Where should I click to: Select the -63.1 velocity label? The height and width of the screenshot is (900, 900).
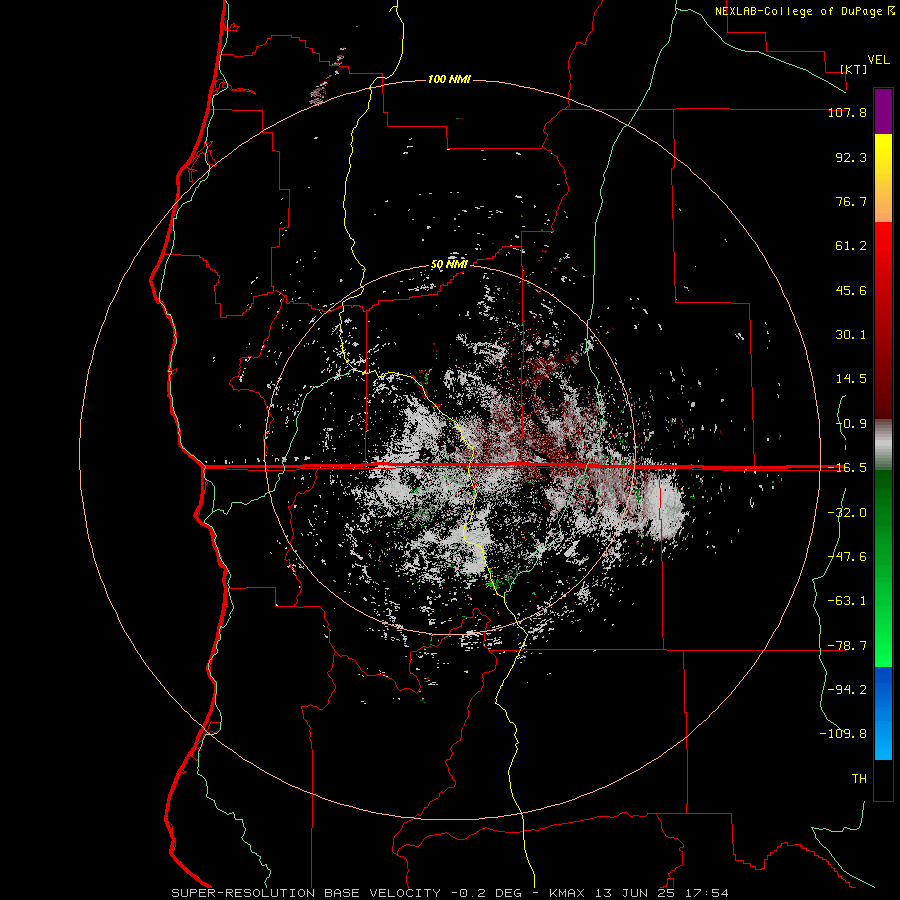point(847,601)
